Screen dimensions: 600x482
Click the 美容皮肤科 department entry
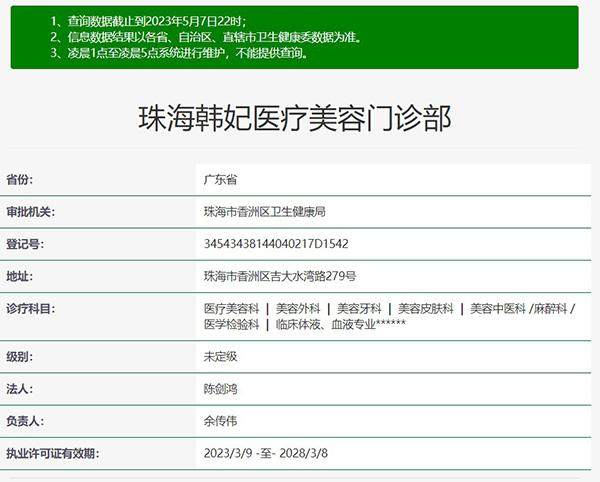click(x=426, y=309)
